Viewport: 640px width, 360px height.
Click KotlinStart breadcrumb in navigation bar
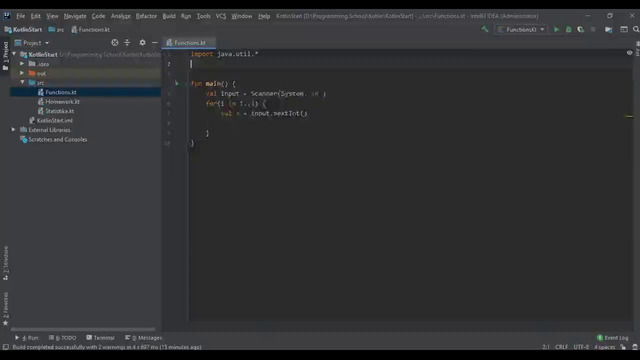[23, 29]
